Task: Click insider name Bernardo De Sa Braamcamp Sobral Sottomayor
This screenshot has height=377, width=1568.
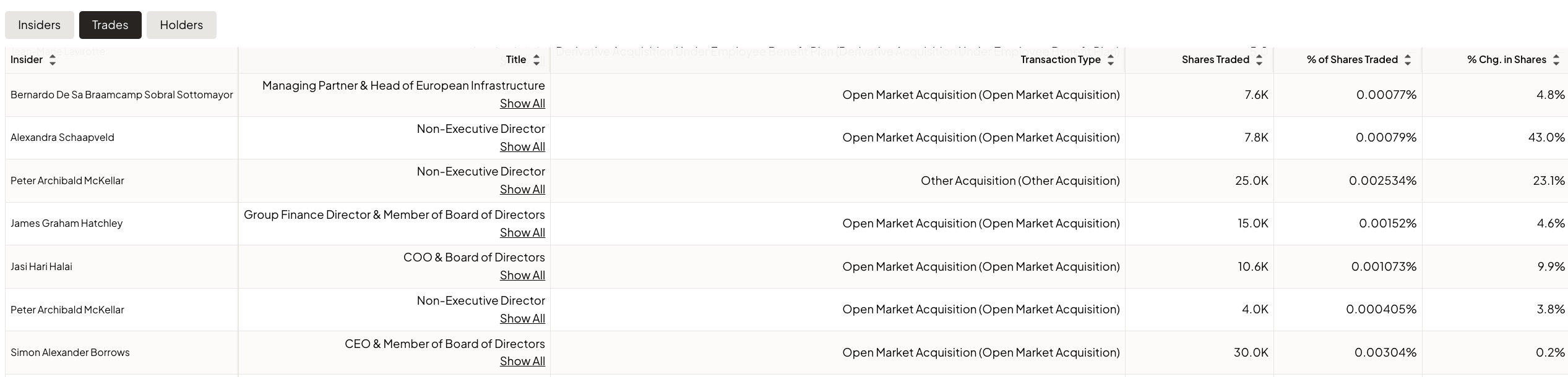Action: (x=122, y=95)
